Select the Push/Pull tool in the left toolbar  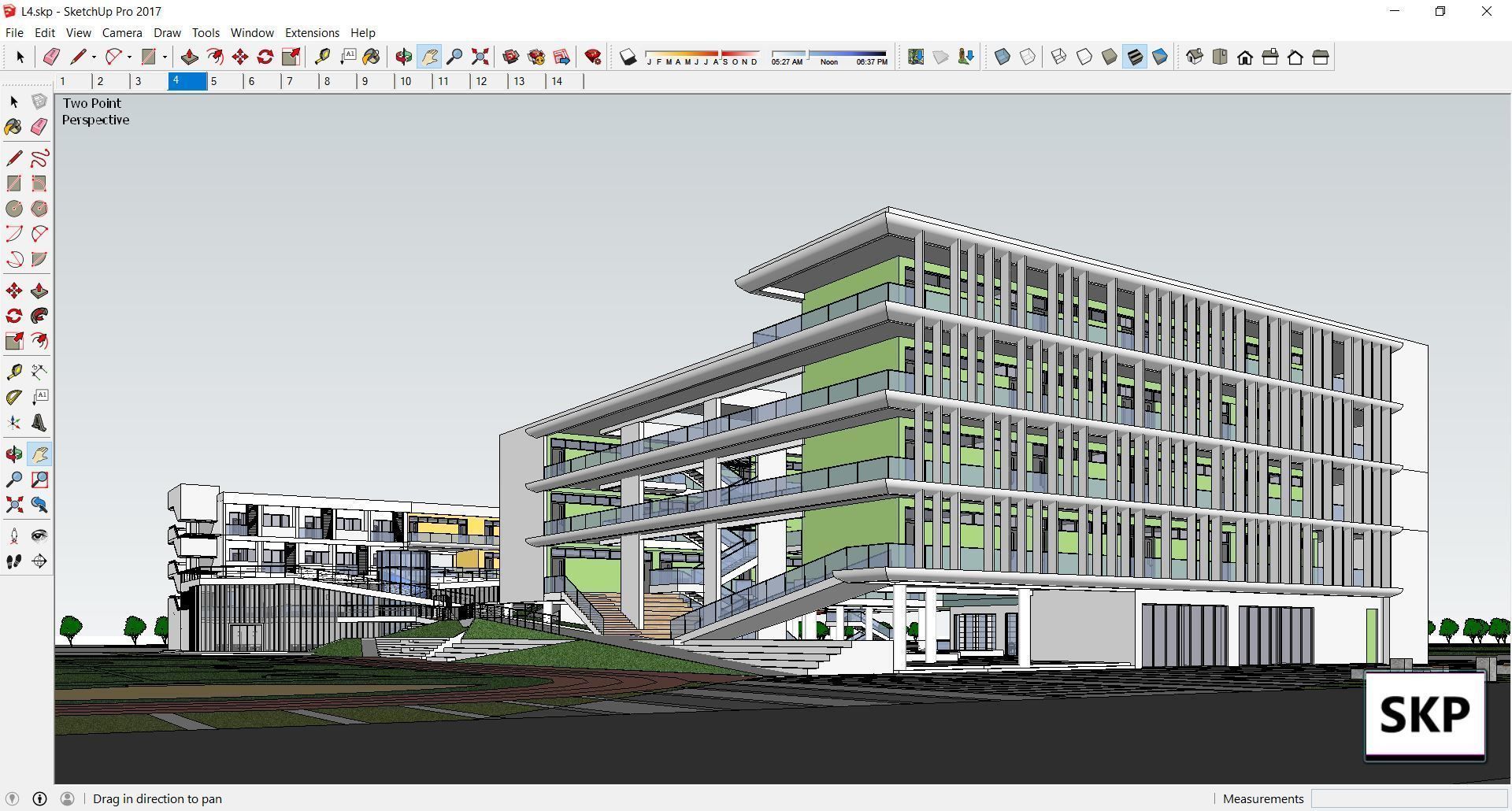[x=39, y=291]
